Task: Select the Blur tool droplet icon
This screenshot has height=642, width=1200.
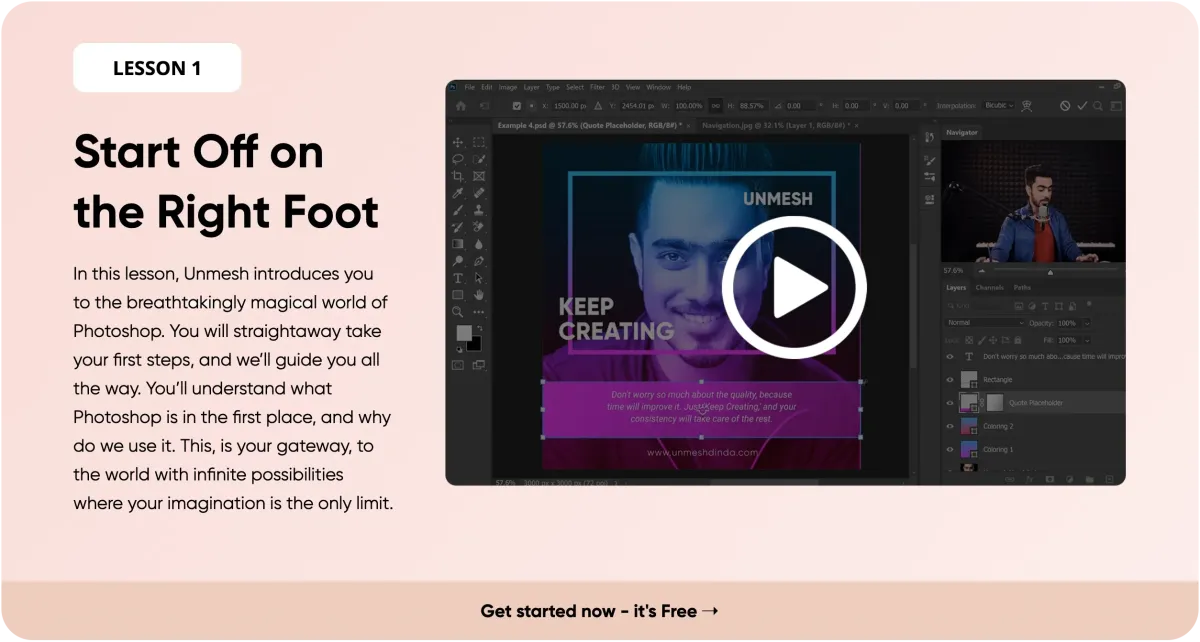Action: pyautogui.click(x=479, y=244)
